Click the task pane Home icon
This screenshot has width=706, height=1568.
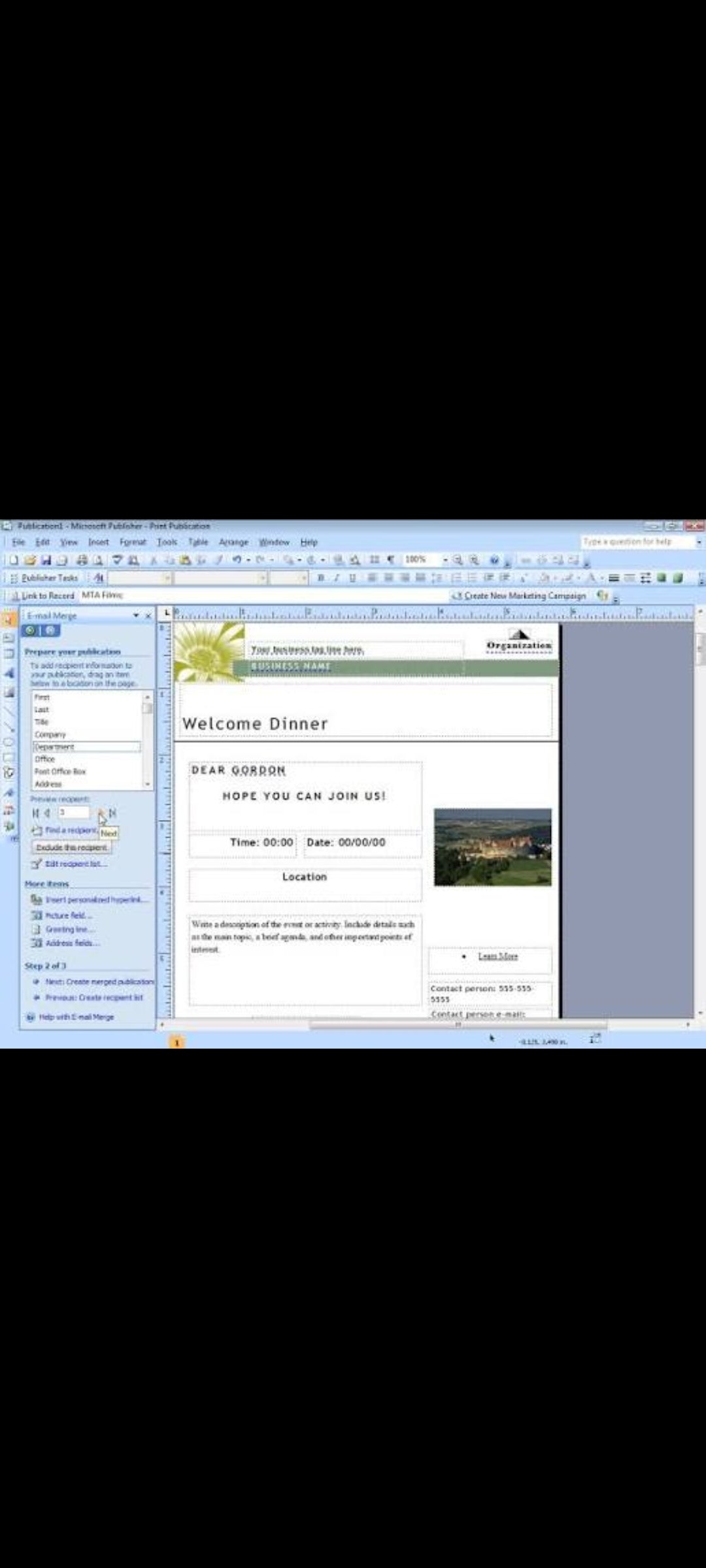[x=50, y=630]
